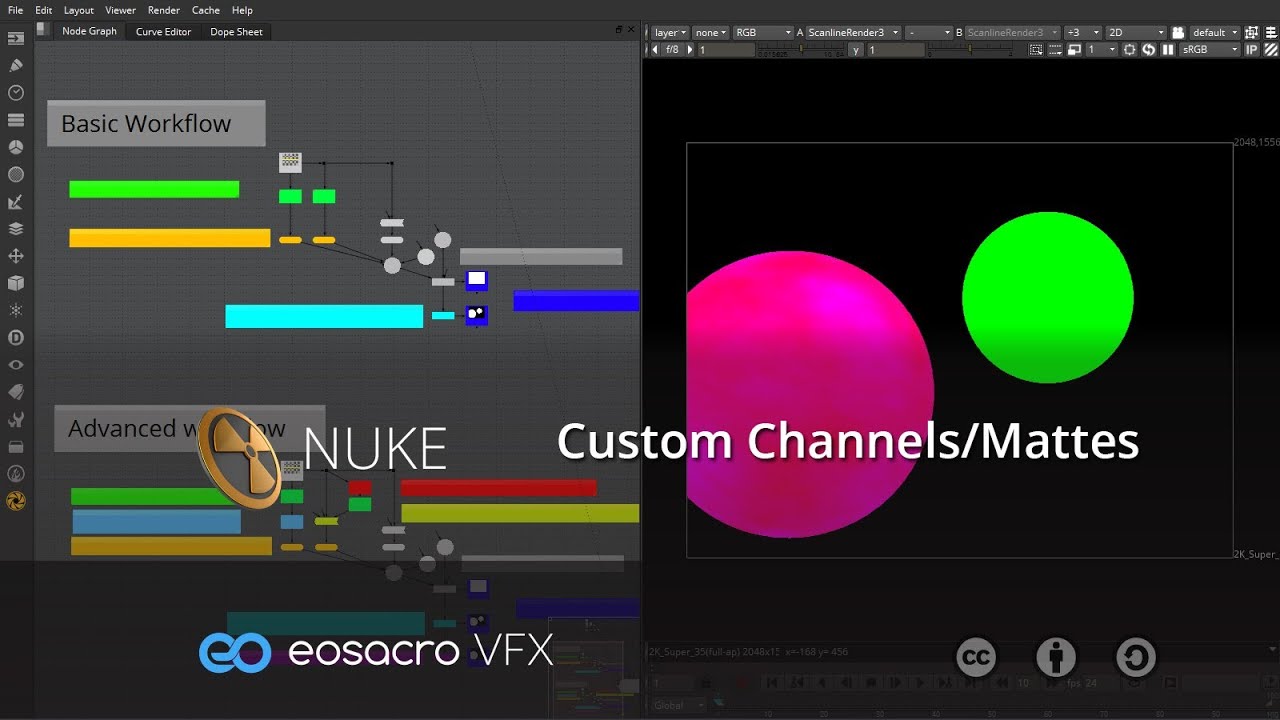Open the Channel nodes toolbar menu

(x=16, y=120)
